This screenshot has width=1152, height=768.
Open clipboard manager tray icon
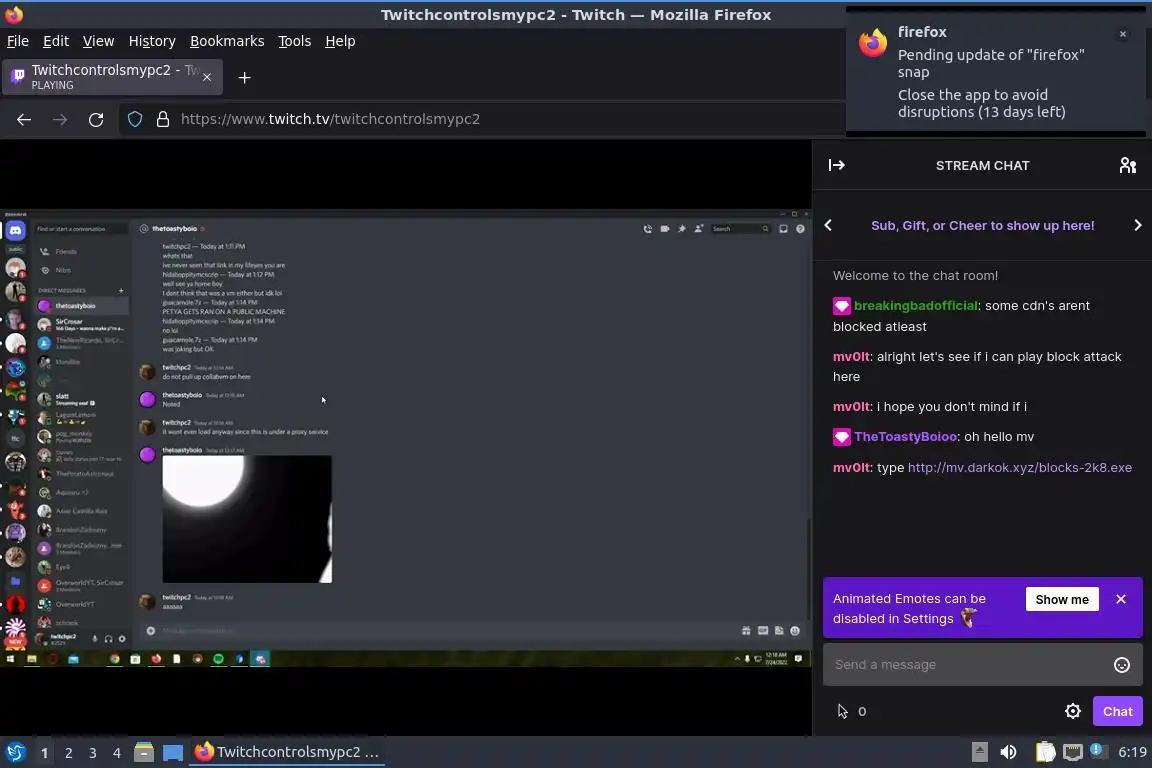point(1045,752)
